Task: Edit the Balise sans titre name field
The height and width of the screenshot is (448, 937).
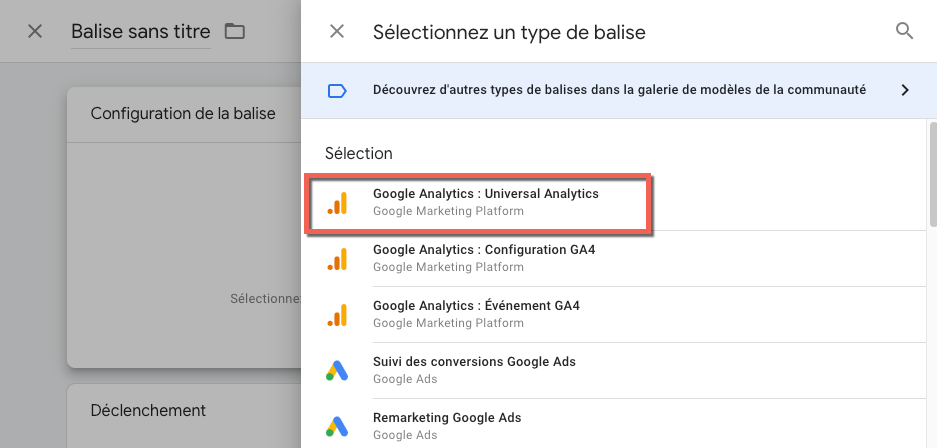Action: point(140,31)
